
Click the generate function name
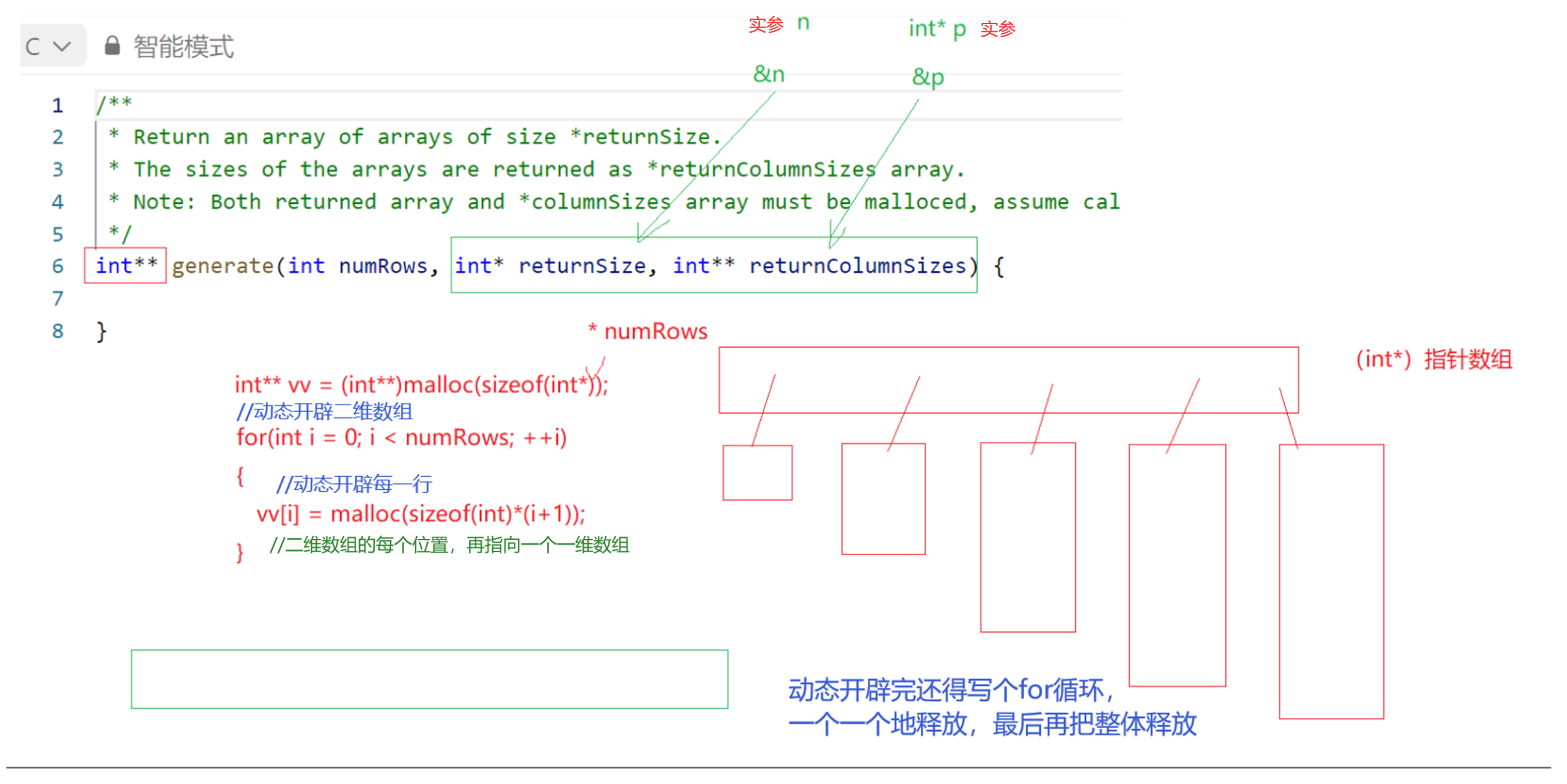[x=223, y=266]
